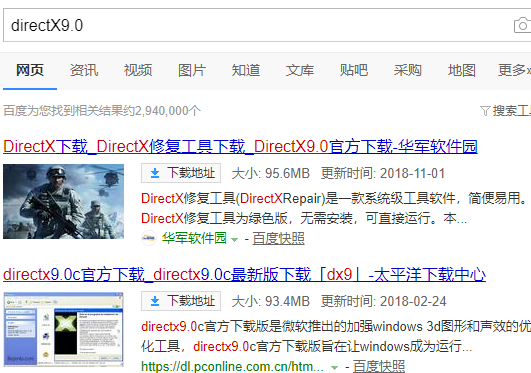Image resolution: width=531 pixels, height=373 pixels.
Task: Click the download arrow icon in first 下载地址
Action: (155, 173)
